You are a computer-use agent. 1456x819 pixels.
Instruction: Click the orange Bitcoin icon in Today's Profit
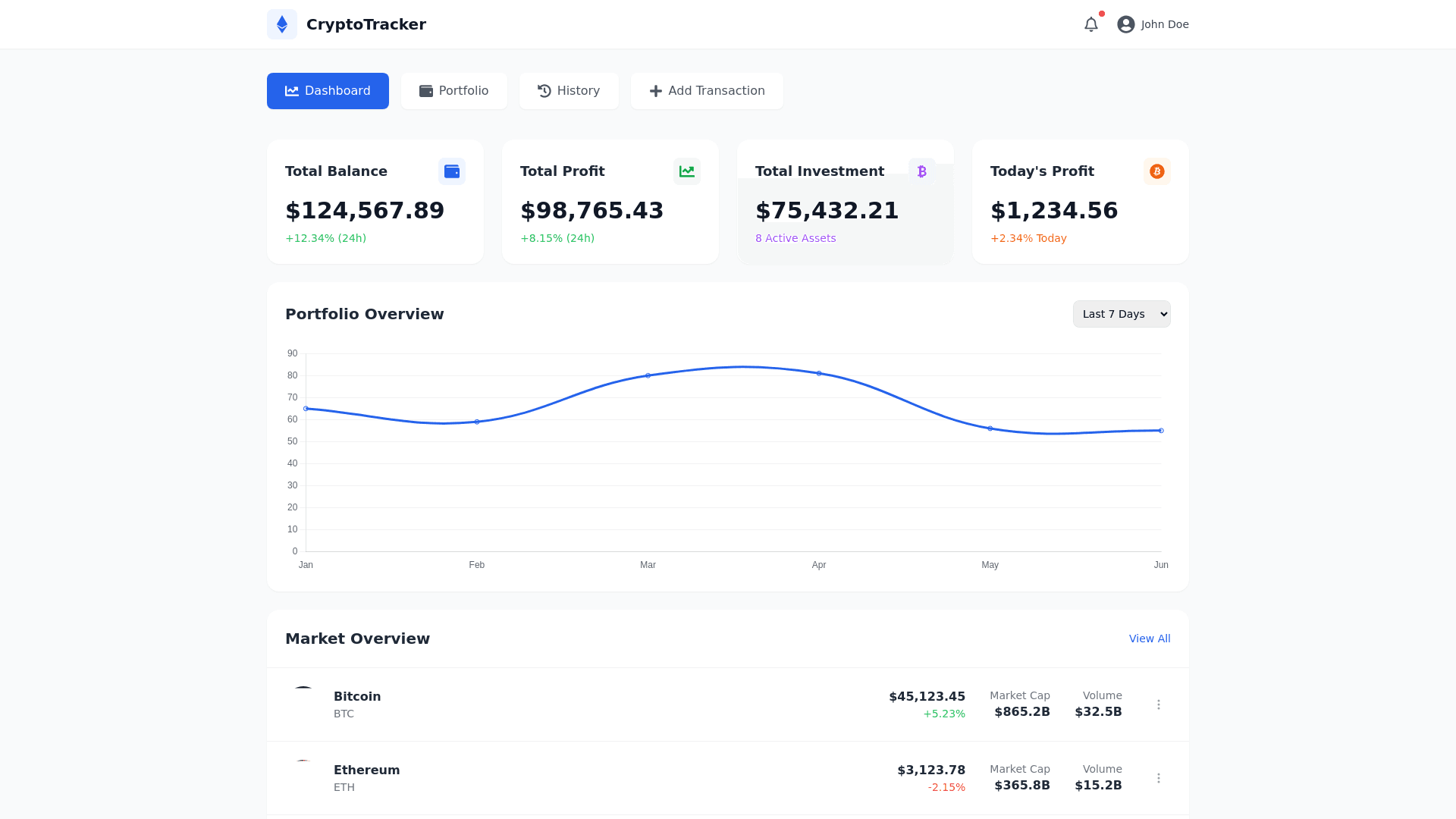coord(1157,171)
